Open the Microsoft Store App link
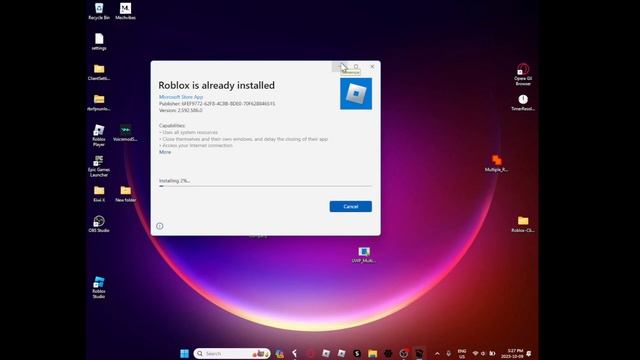640x360 pixels. 181,97
